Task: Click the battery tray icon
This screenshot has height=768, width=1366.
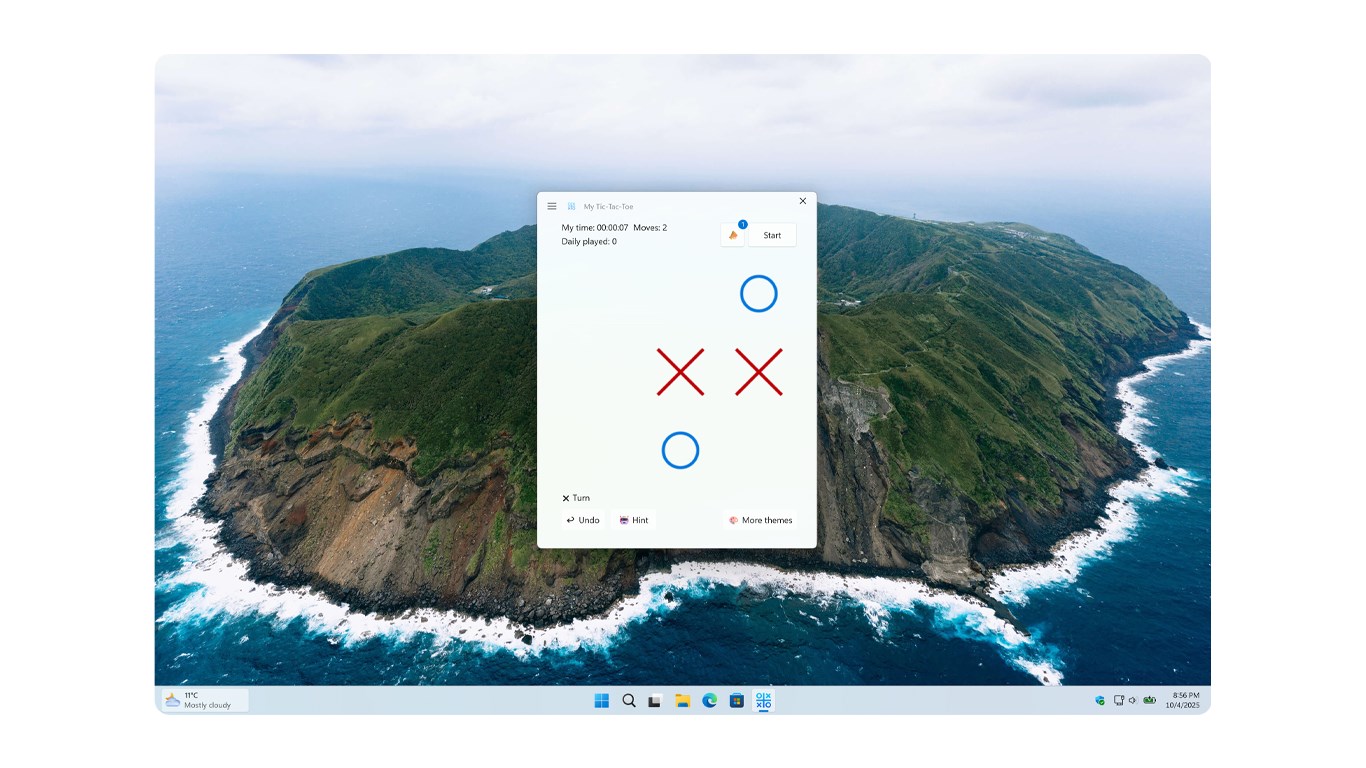Action: click(1150, 701)
